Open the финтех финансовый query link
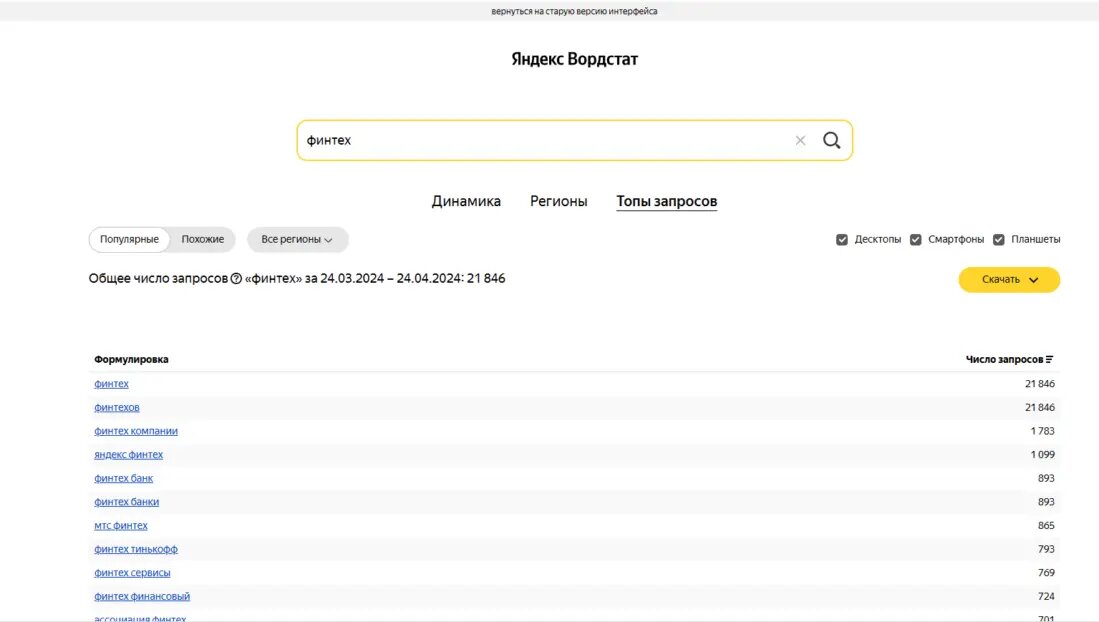This screenshot has height=622, width=1099. point(142,596)
